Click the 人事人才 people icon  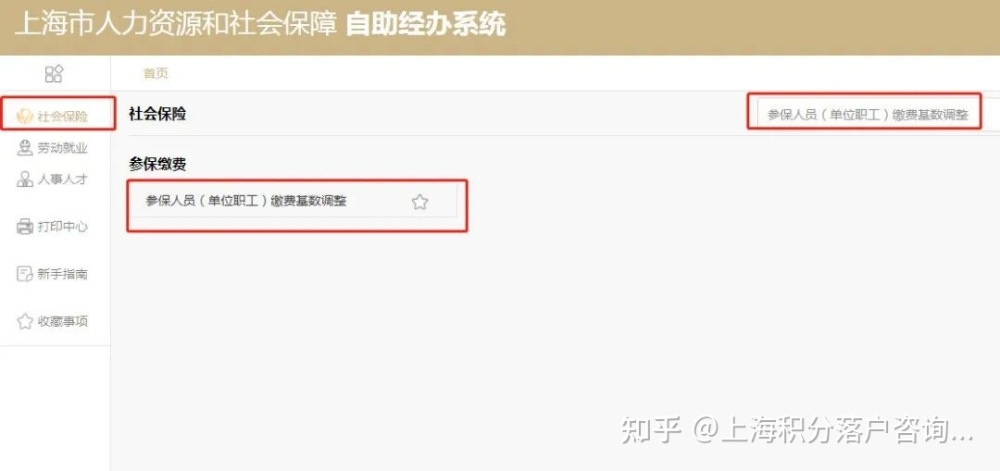pyautogui.click(x=24, y=180)
